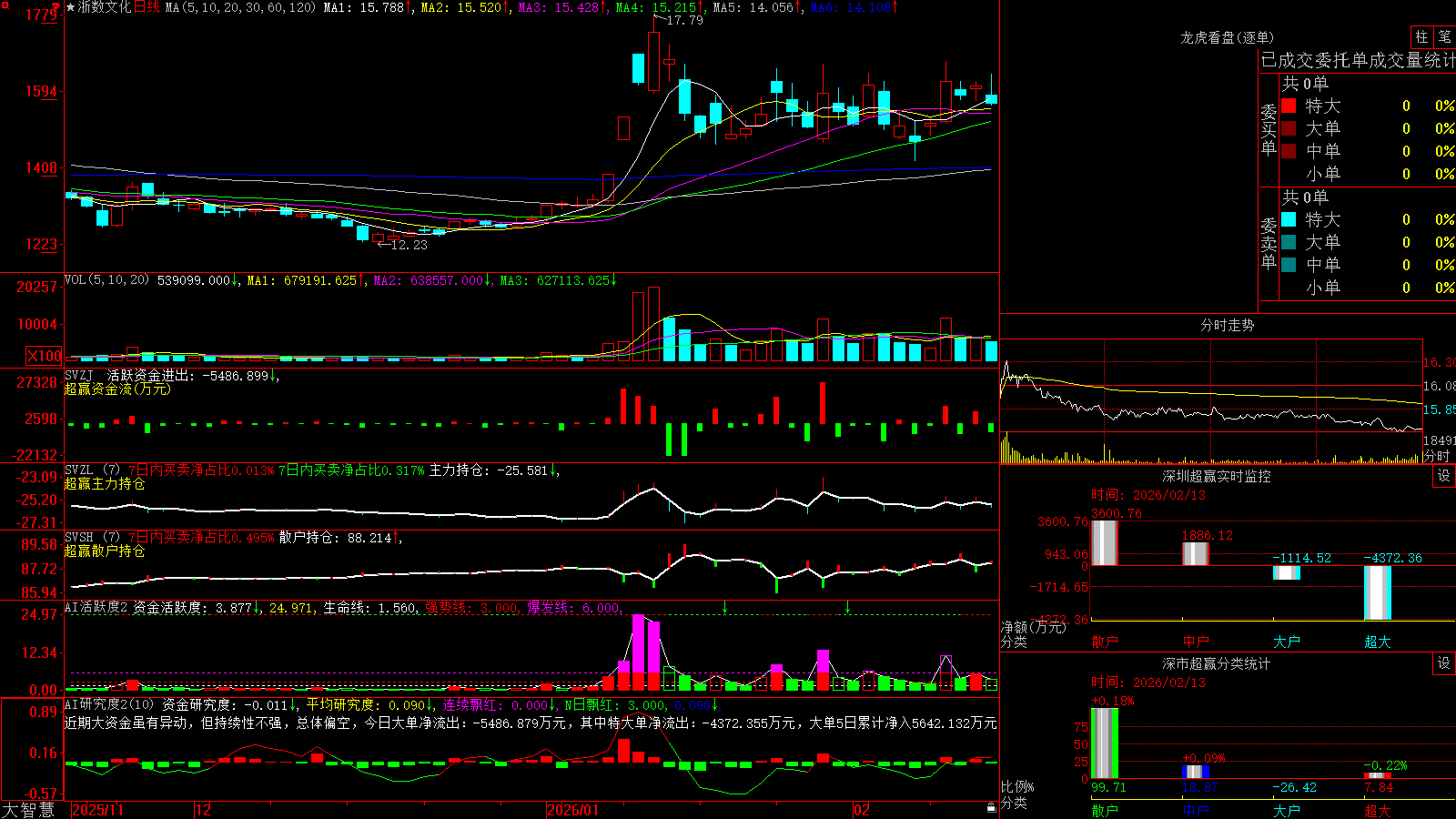The height and width of the screenshot is (819, 1456).
Task: Open 设 settings for 深圳超赢实时监控
Action: click(1444, 476)
